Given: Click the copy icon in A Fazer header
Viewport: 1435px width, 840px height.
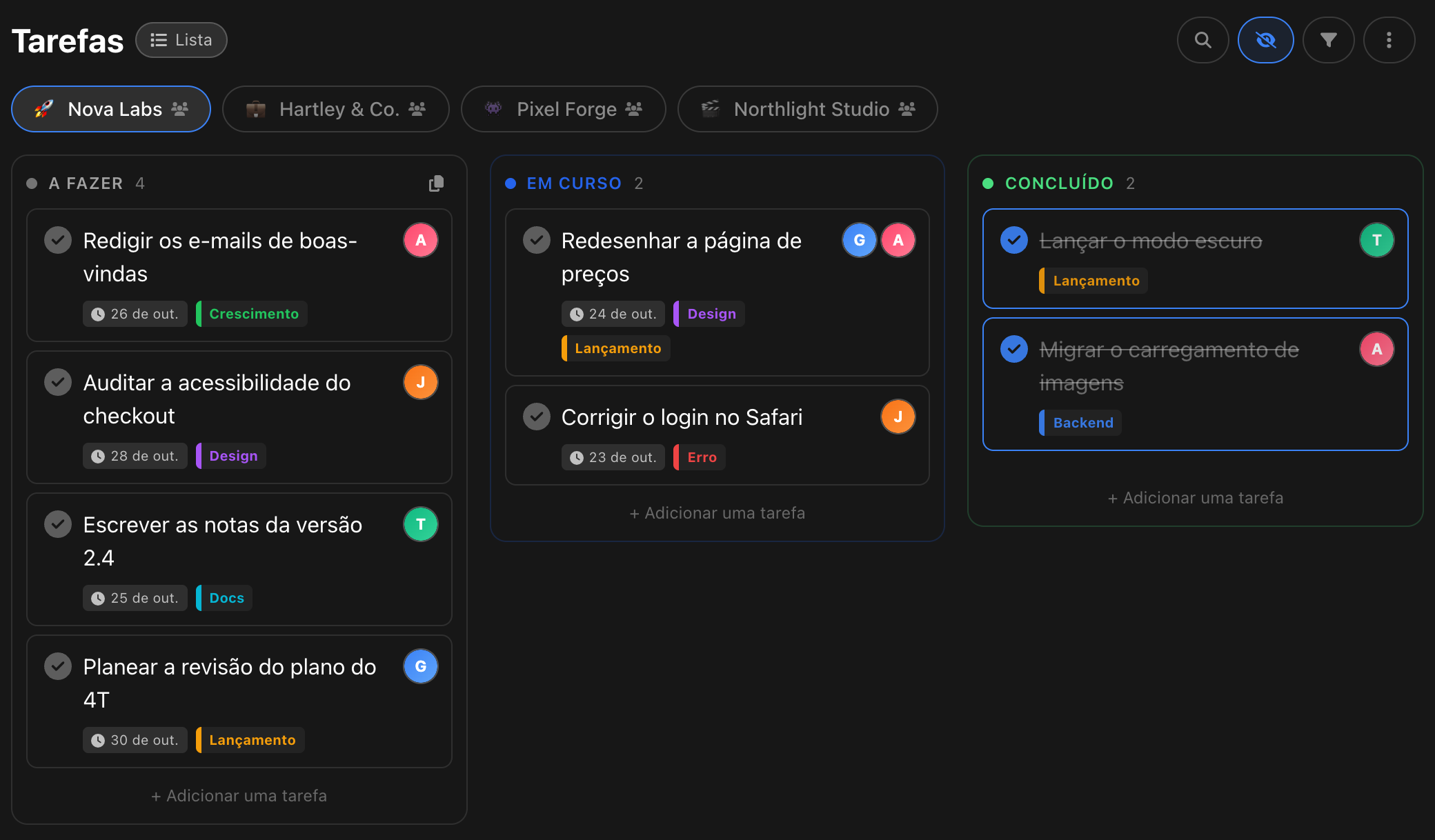Looking at the screenshot, I should pos(436,183).
